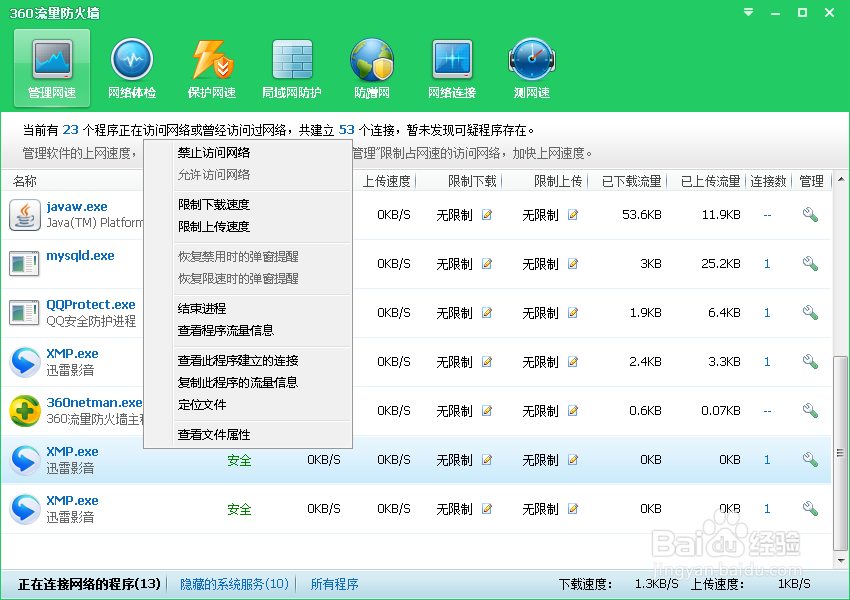Edit upload limit for 360netman.exe

pos(573,411)
